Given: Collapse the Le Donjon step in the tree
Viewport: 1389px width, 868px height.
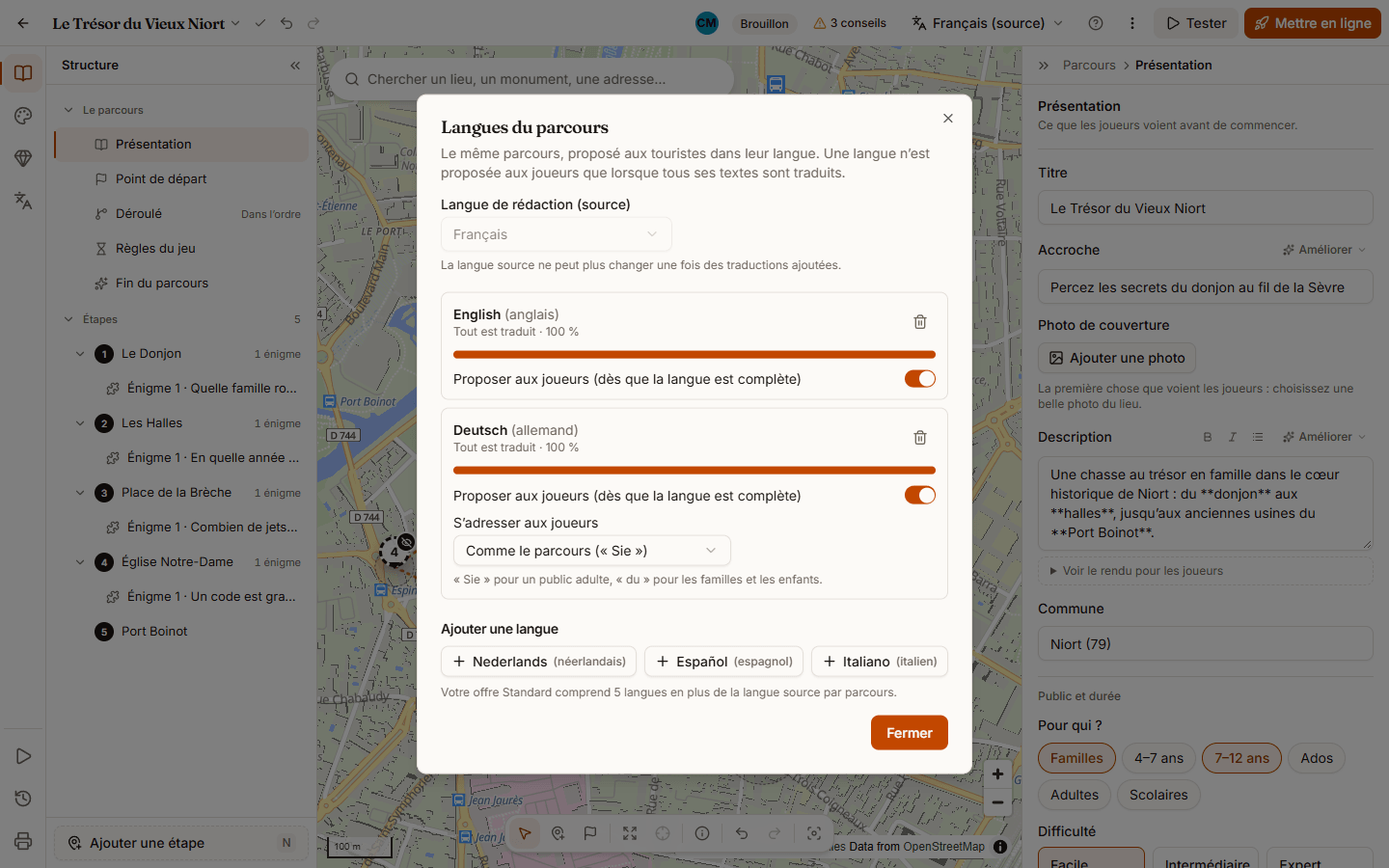Looking at the screenshot, I should coord(80,354).
